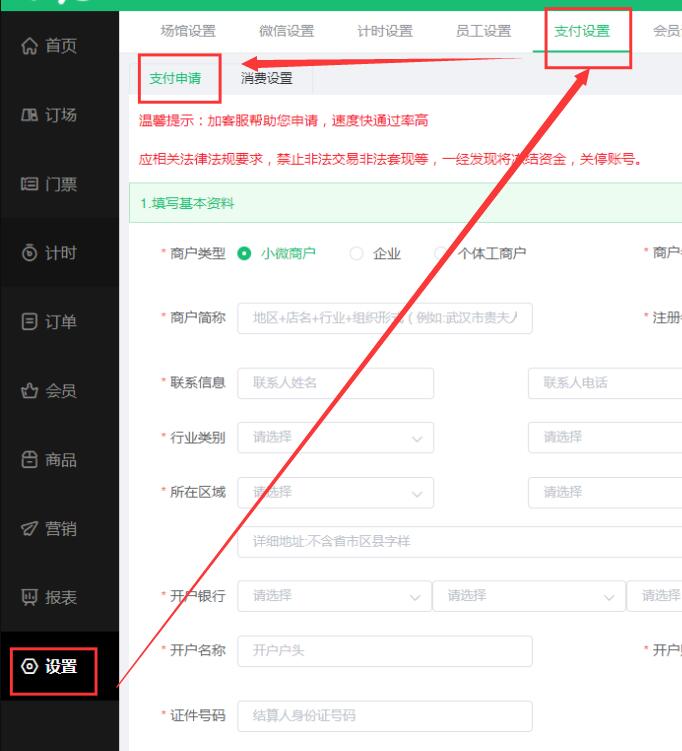Select the 计时 timer sidebar icon
The width and height of the screenshot is (682, 751).
click(29, 253)
